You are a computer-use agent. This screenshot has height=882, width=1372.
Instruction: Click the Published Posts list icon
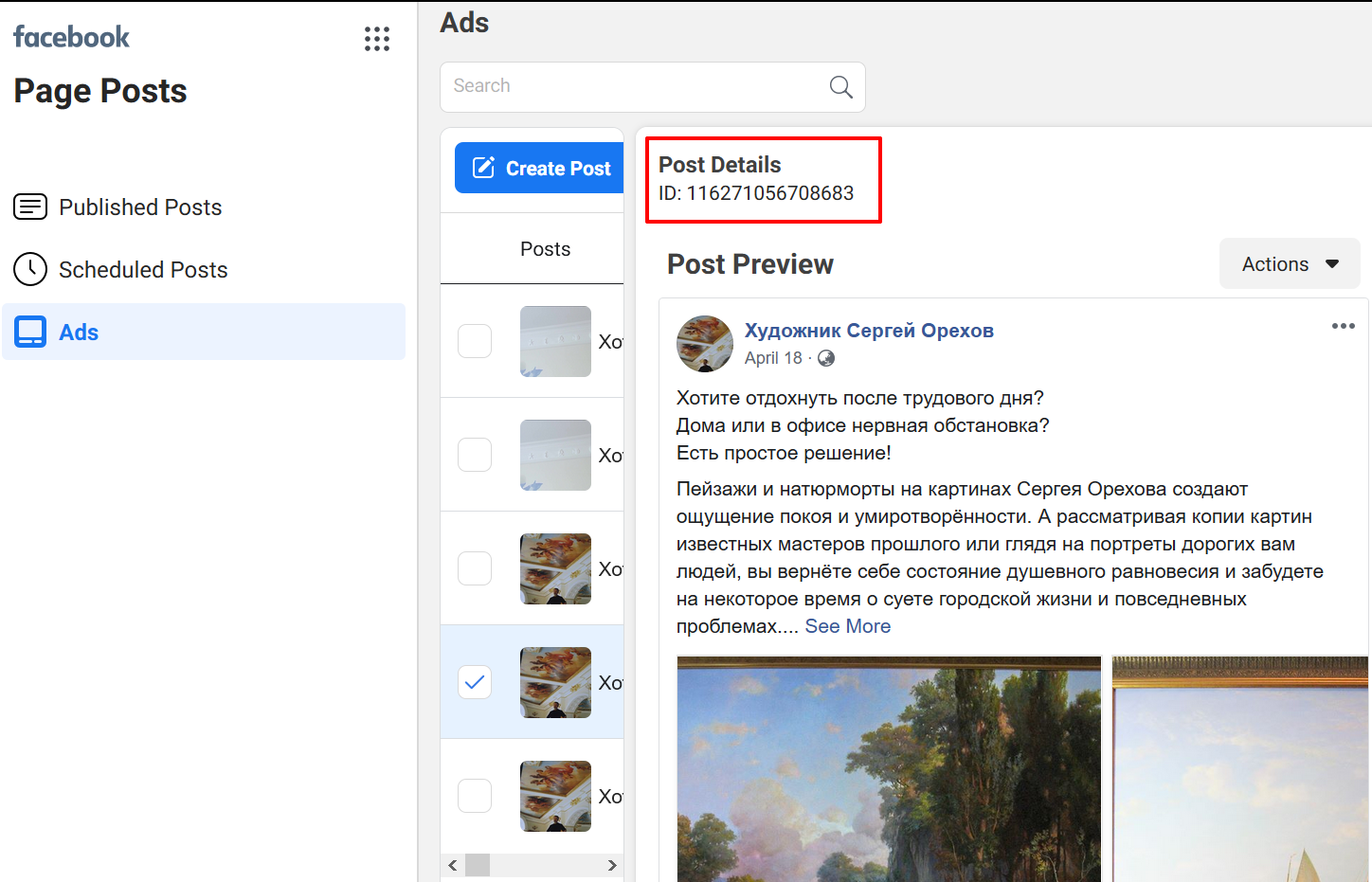(30, 207)
